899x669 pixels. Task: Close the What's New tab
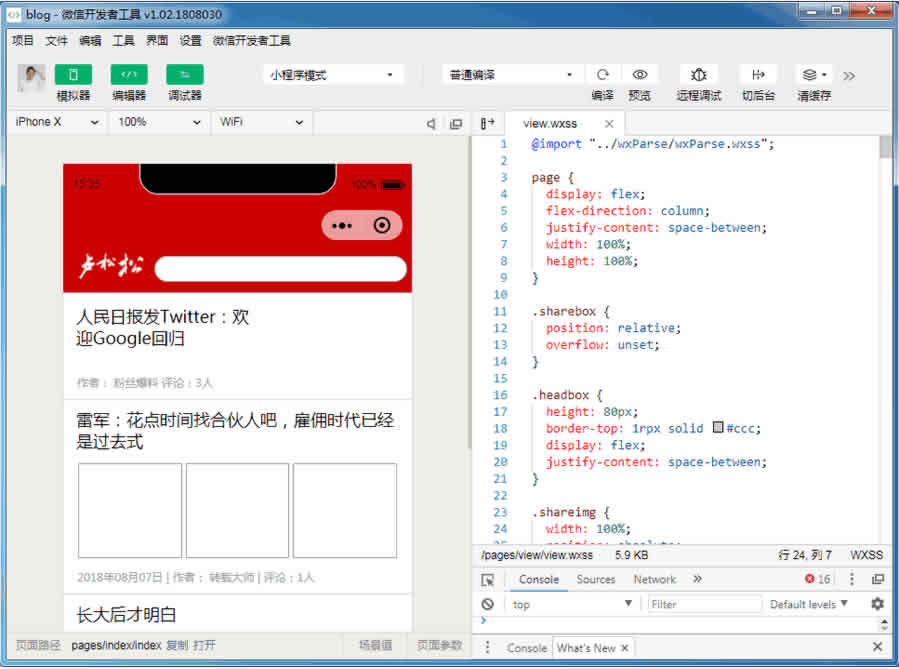[x=624, y=648]
